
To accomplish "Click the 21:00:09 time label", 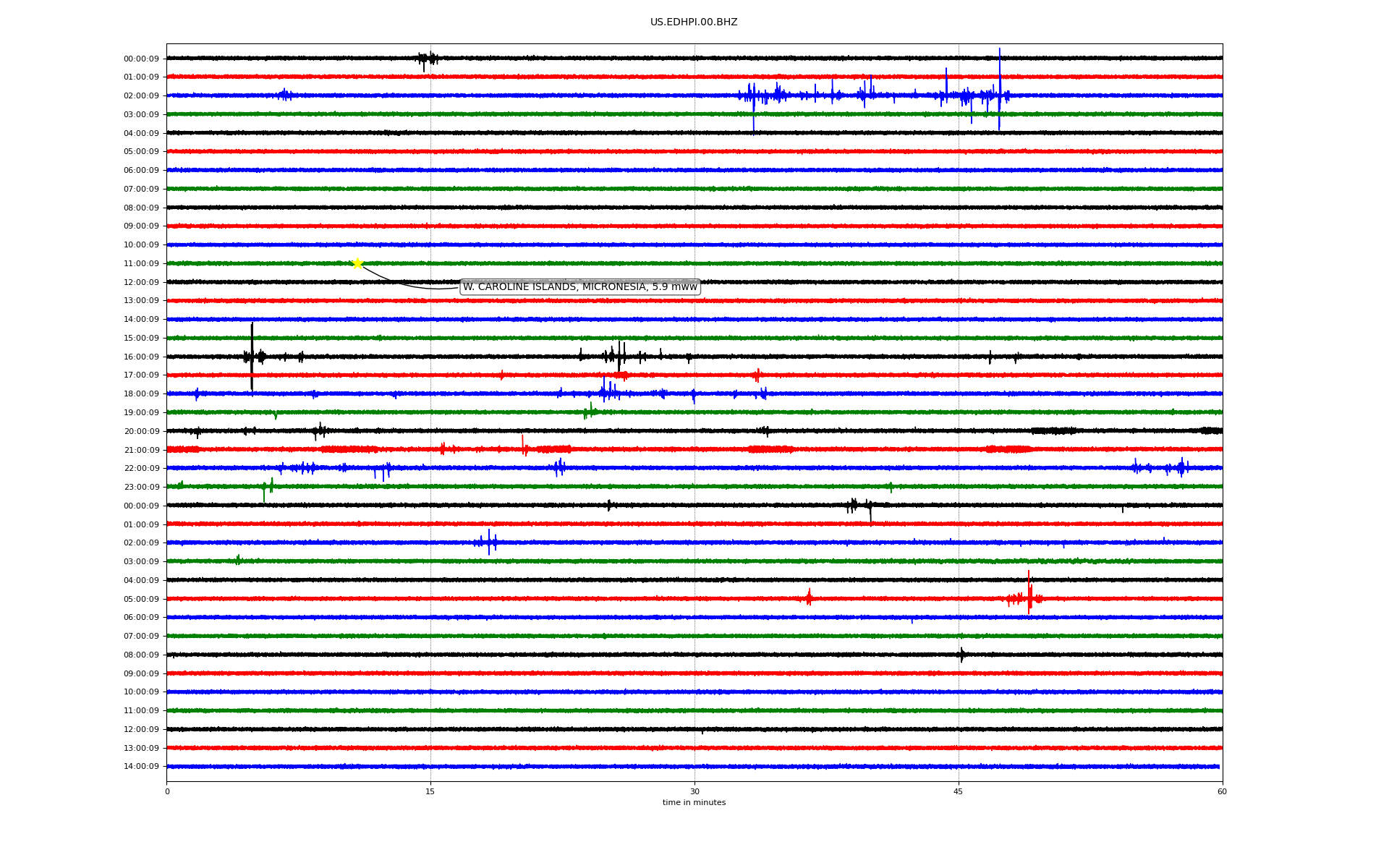I will click(141, 451).
